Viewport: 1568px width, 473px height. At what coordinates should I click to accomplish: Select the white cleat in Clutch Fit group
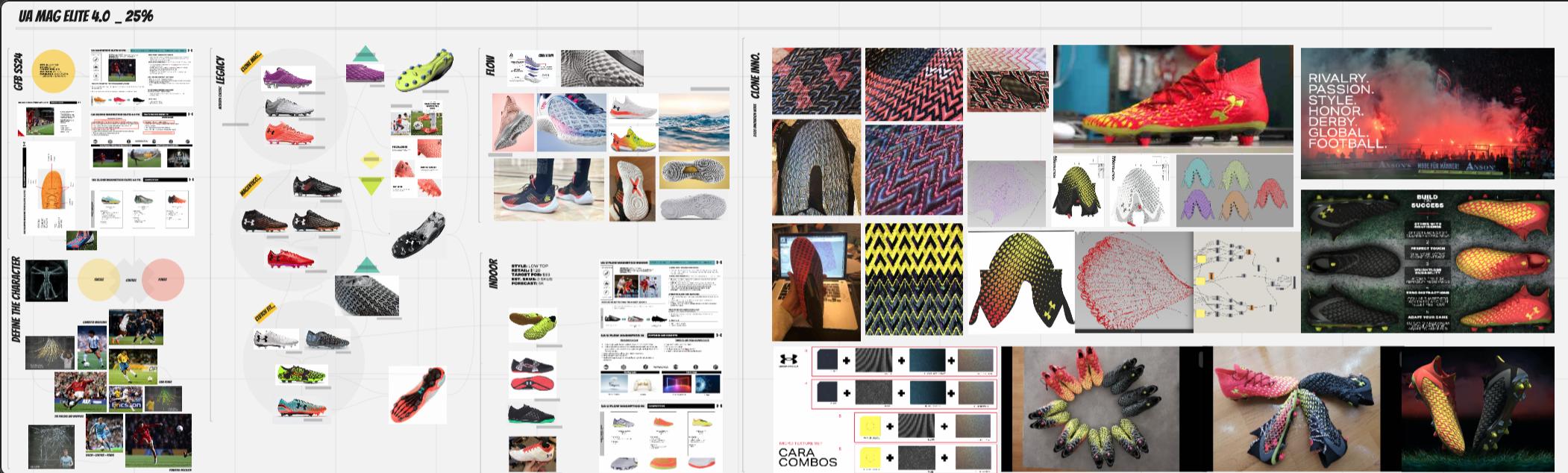(276, 339)
